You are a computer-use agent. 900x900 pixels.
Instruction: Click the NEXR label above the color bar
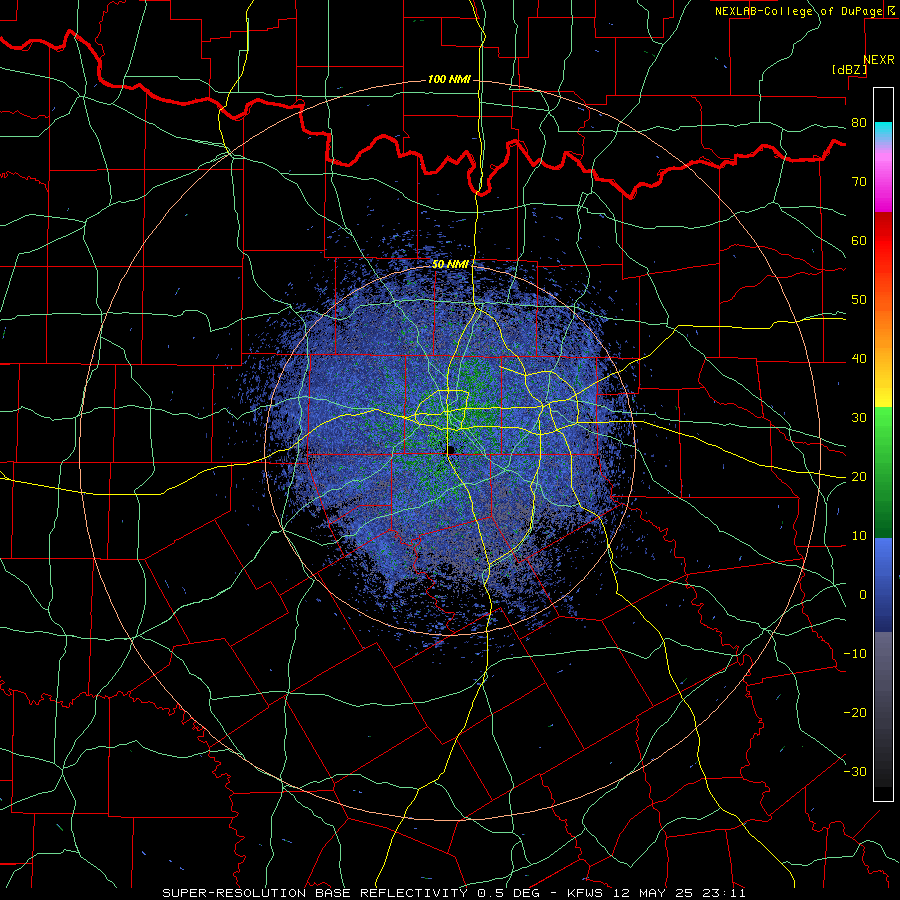pos(879,60)
